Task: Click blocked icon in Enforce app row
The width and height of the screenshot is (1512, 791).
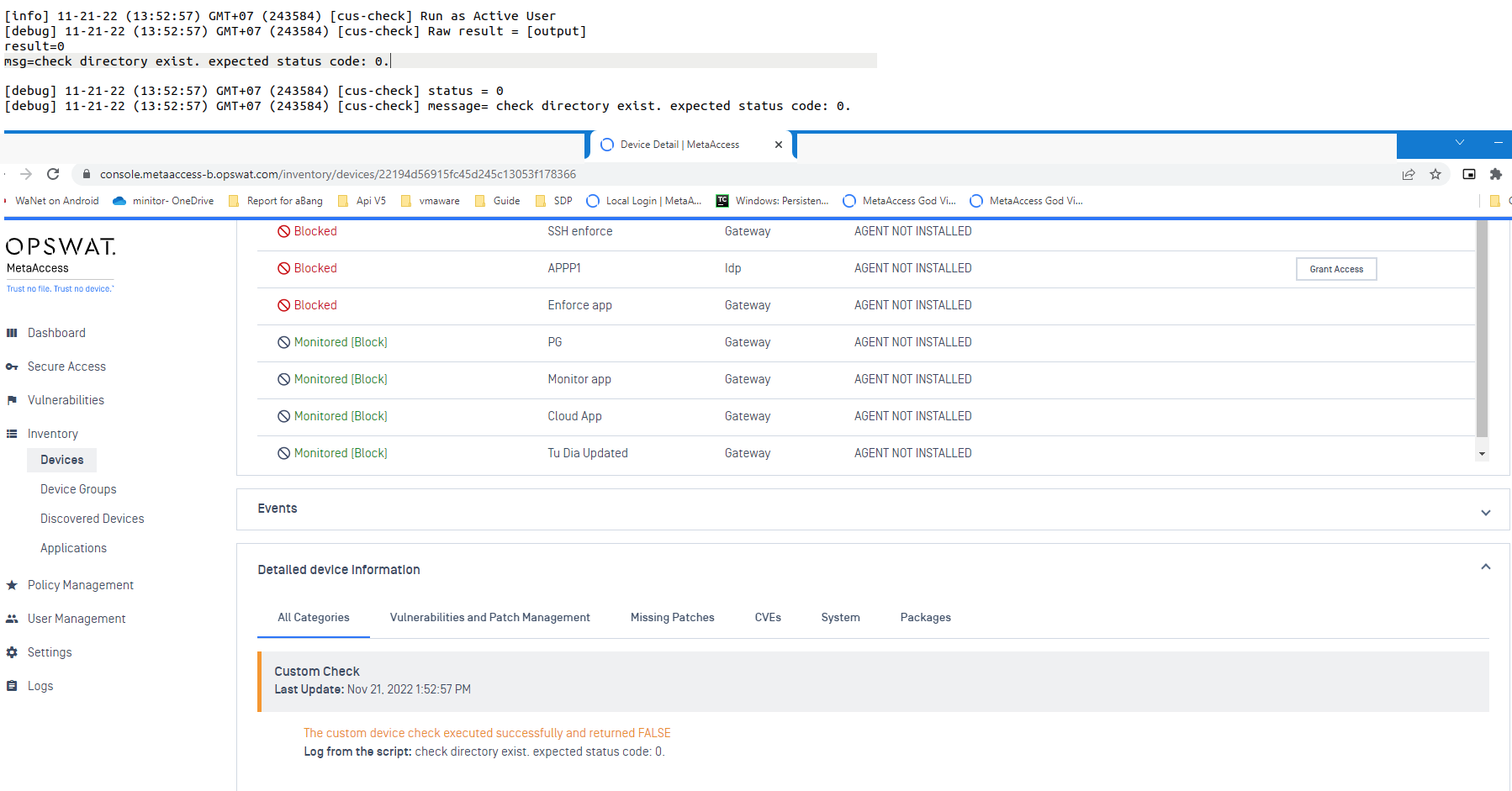Action: (x=284, y=305)
